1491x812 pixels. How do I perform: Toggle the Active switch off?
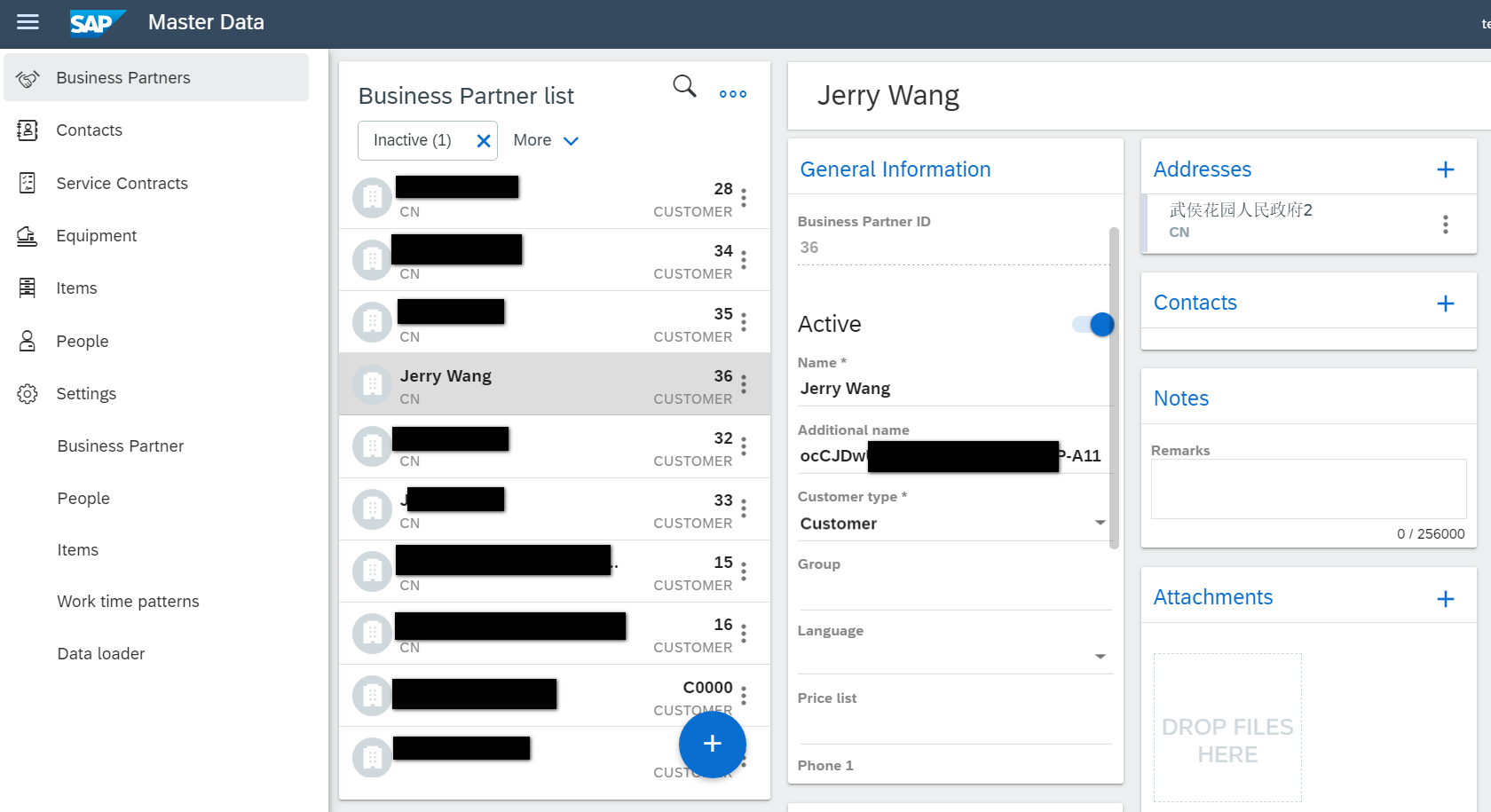[x=1093, y=325]
